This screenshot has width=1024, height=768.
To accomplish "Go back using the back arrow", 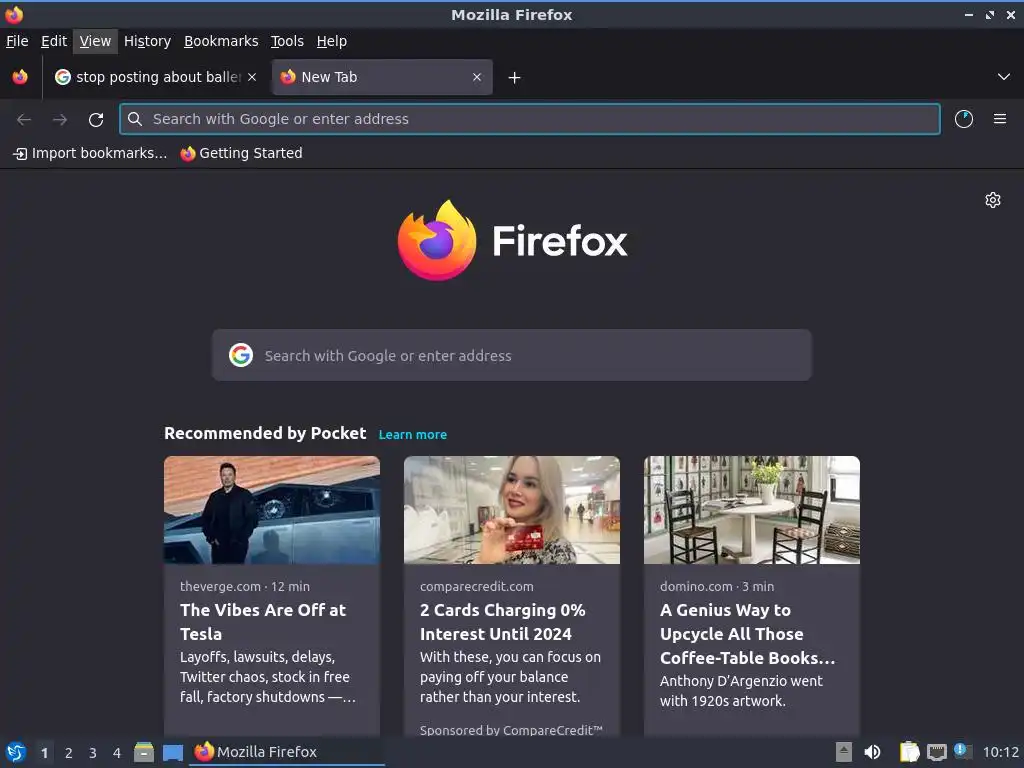I will point(24,120).
